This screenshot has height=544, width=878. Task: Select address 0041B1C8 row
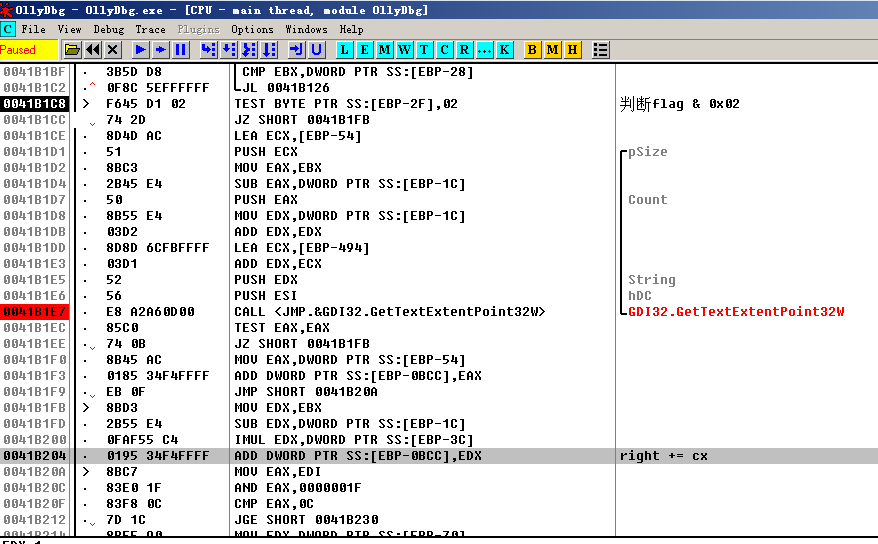[x=35, y=104]
